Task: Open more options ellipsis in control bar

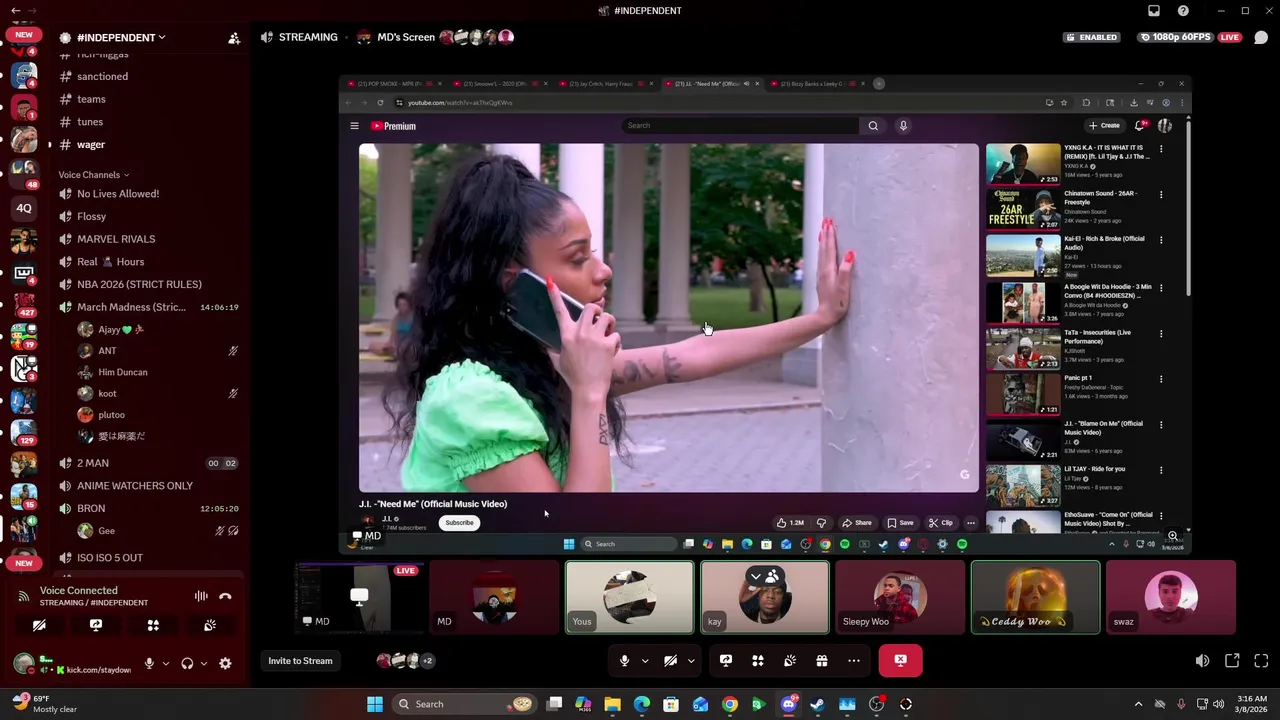Action: tap(854, 661)
